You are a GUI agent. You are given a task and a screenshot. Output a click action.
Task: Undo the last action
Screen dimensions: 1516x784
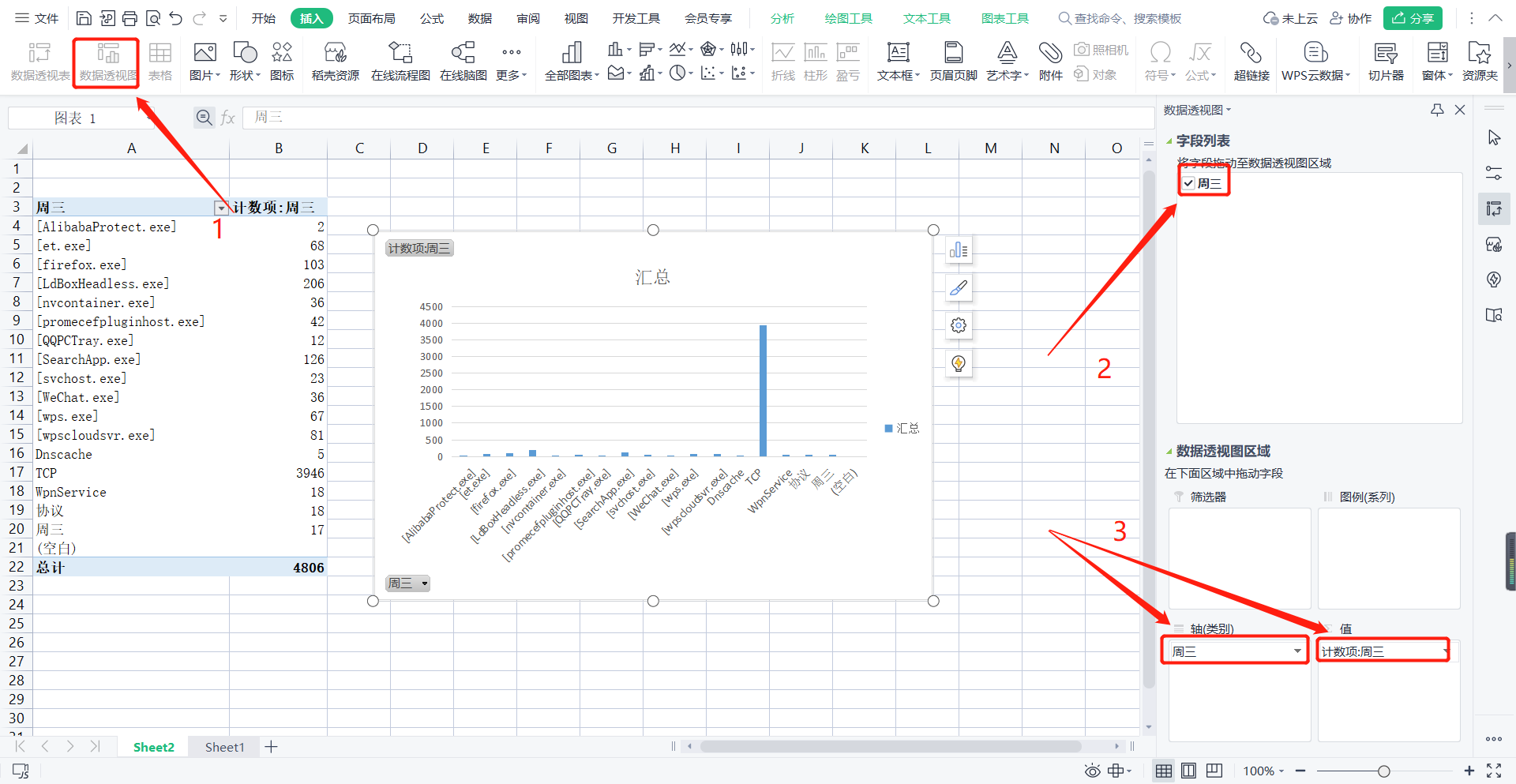click(x=175, y=18)
